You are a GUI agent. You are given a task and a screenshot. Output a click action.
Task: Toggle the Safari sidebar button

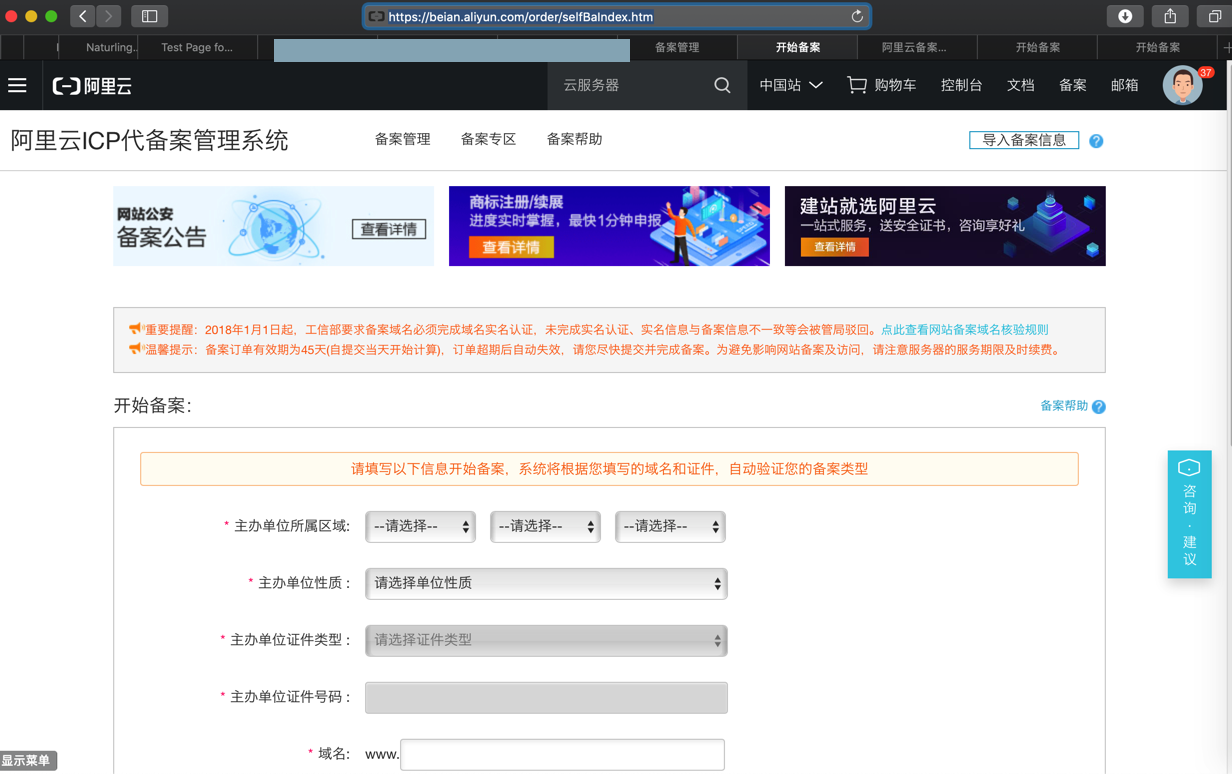pyautogui.click(x=149, y=16)
